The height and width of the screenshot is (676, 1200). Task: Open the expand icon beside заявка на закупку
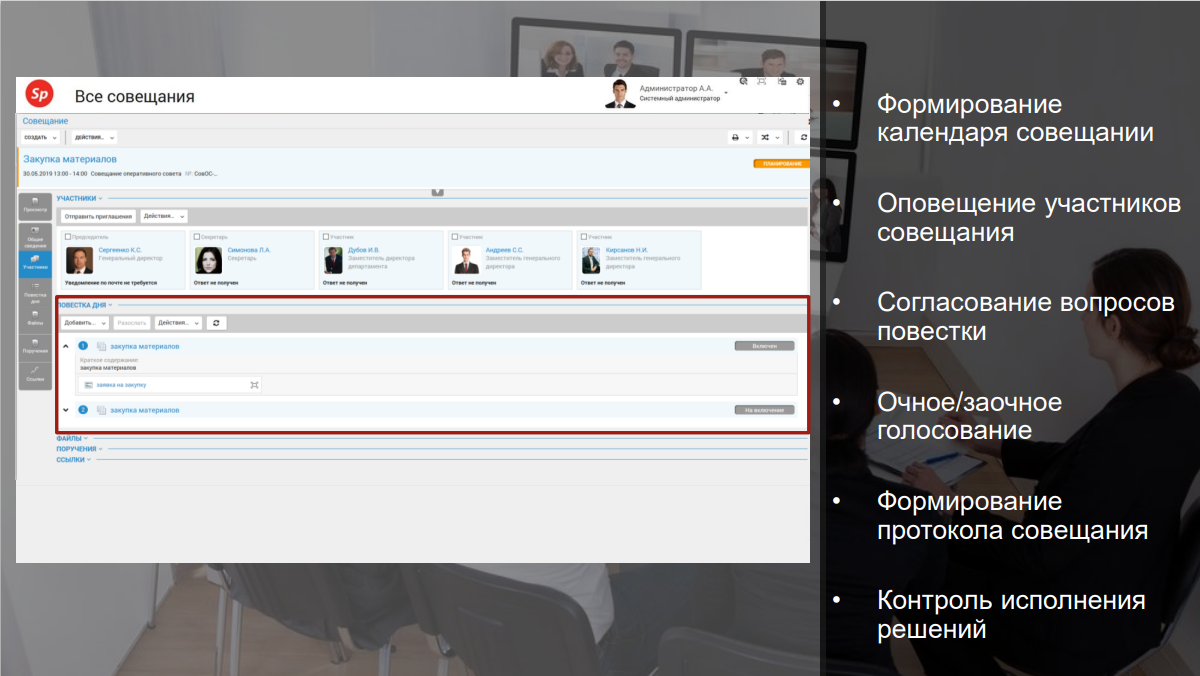point(254,384)
